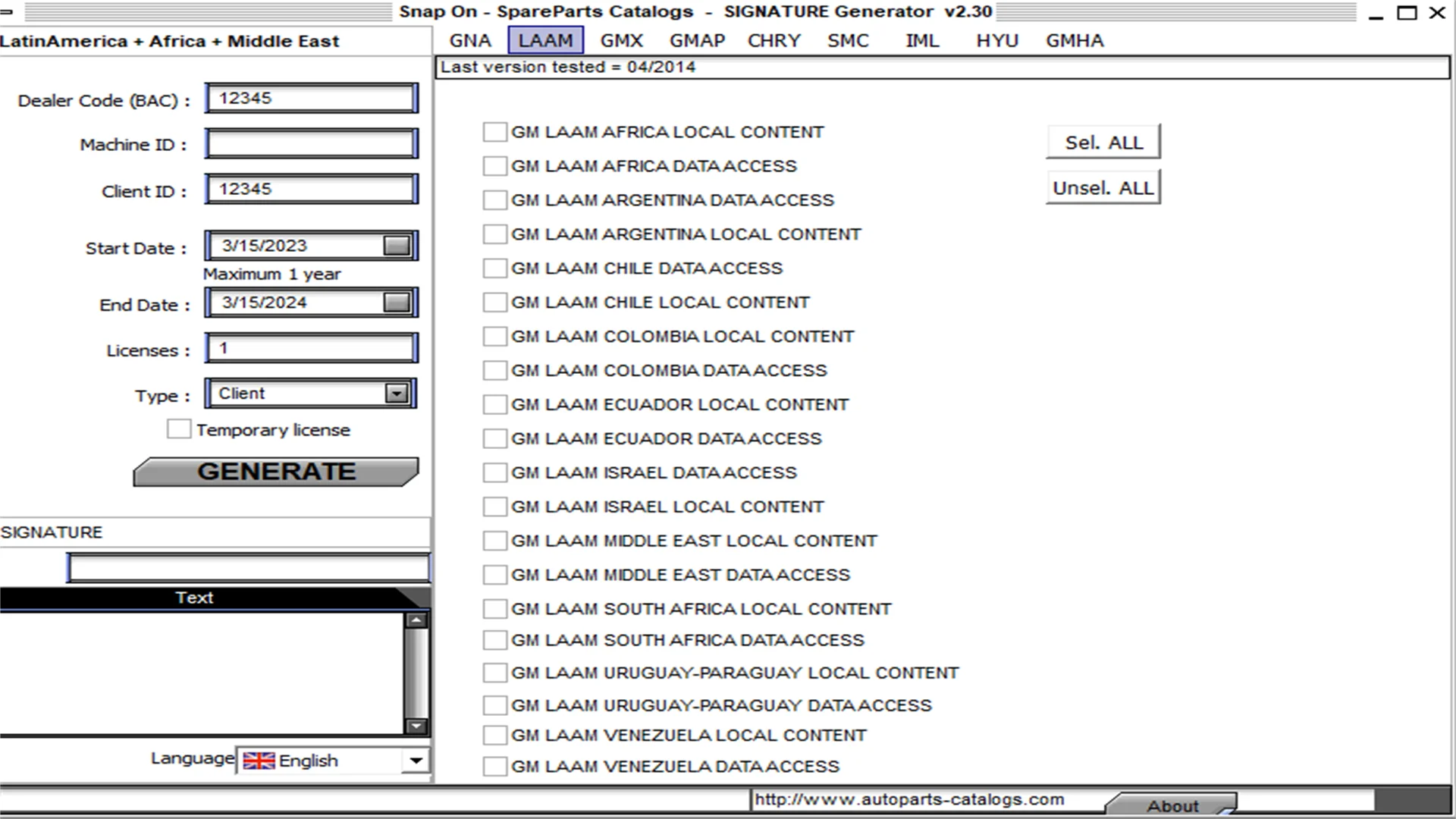Image resolution: width=1456 pixels, height=819 pixels.
Task: Expand the Type dropdown
Action: (x=397, y=394)
